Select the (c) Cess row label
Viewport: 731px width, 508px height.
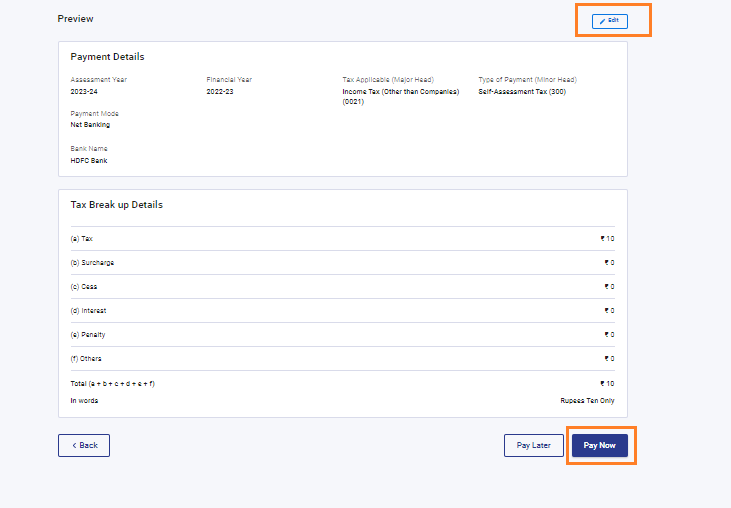point(84,287)
